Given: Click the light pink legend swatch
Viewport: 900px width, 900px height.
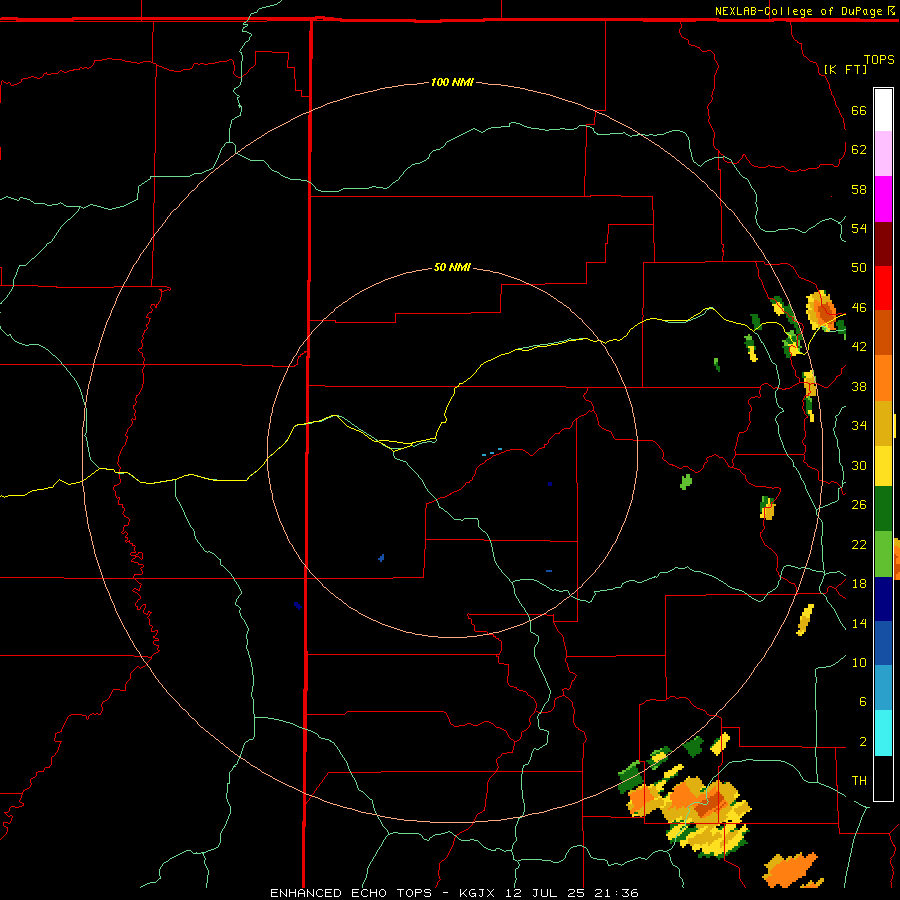Looking at the screenshot, I should coord(883,154).
